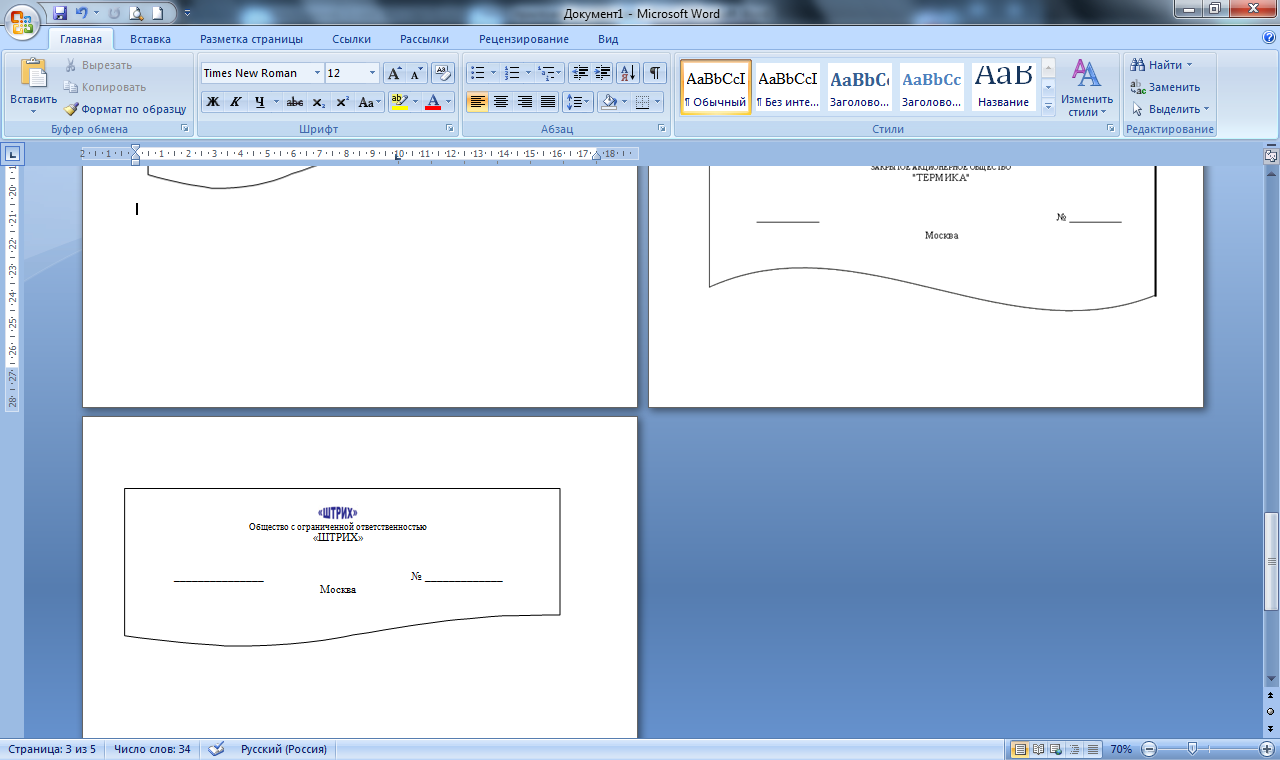
Task: Open the Вставка tab
Action: [150, 39]
